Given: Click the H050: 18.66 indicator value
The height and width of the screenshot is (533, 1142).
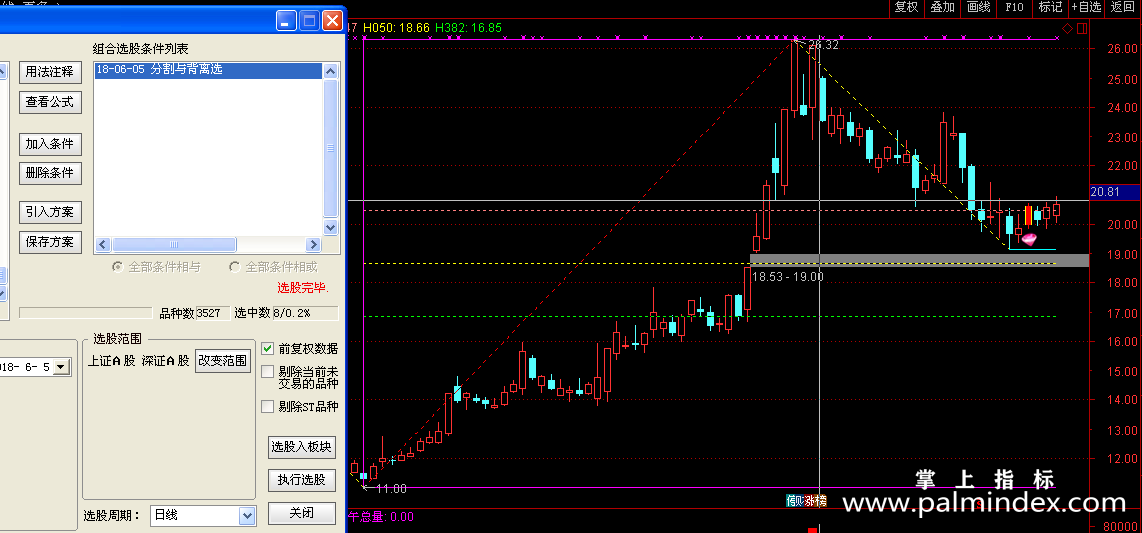Looking at the screenshot, I should coord(395,28).
